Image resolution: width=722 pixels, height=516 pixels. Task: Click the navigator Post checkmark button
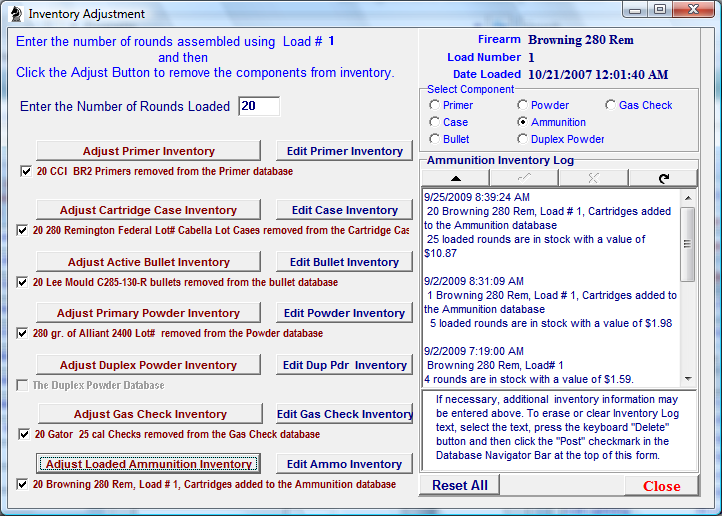point(524,178)
